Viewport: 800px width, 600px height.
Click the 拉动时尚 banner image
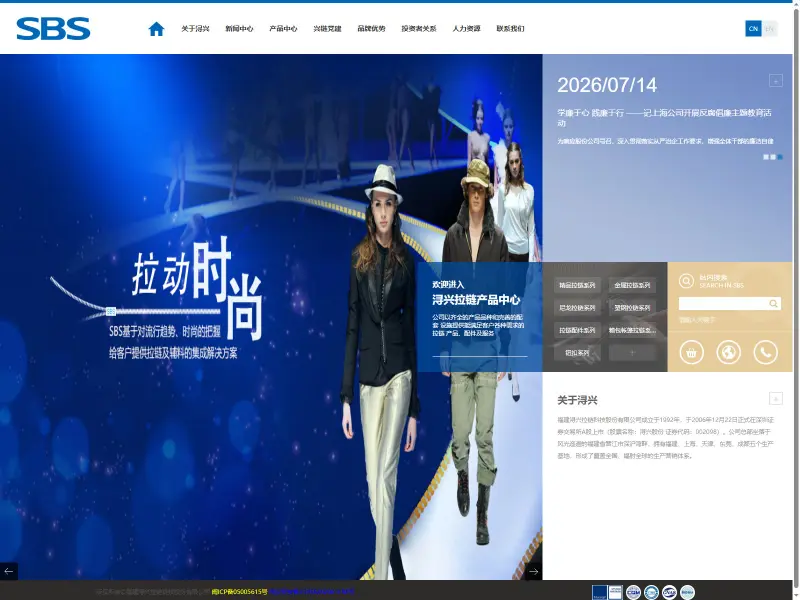point(271,317)
